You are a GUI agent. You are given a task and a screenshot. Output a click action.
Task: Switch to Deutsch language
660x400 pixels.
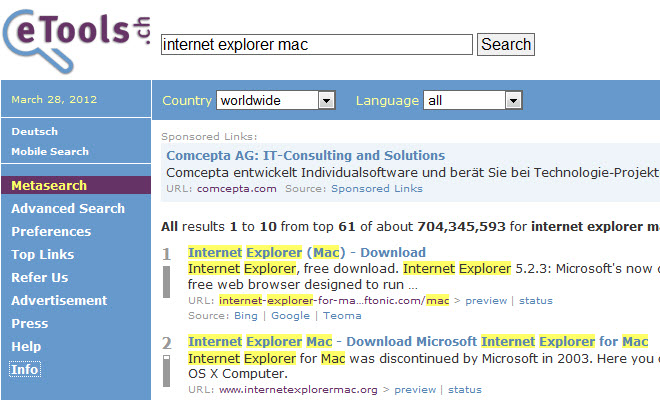coord(35,131)
